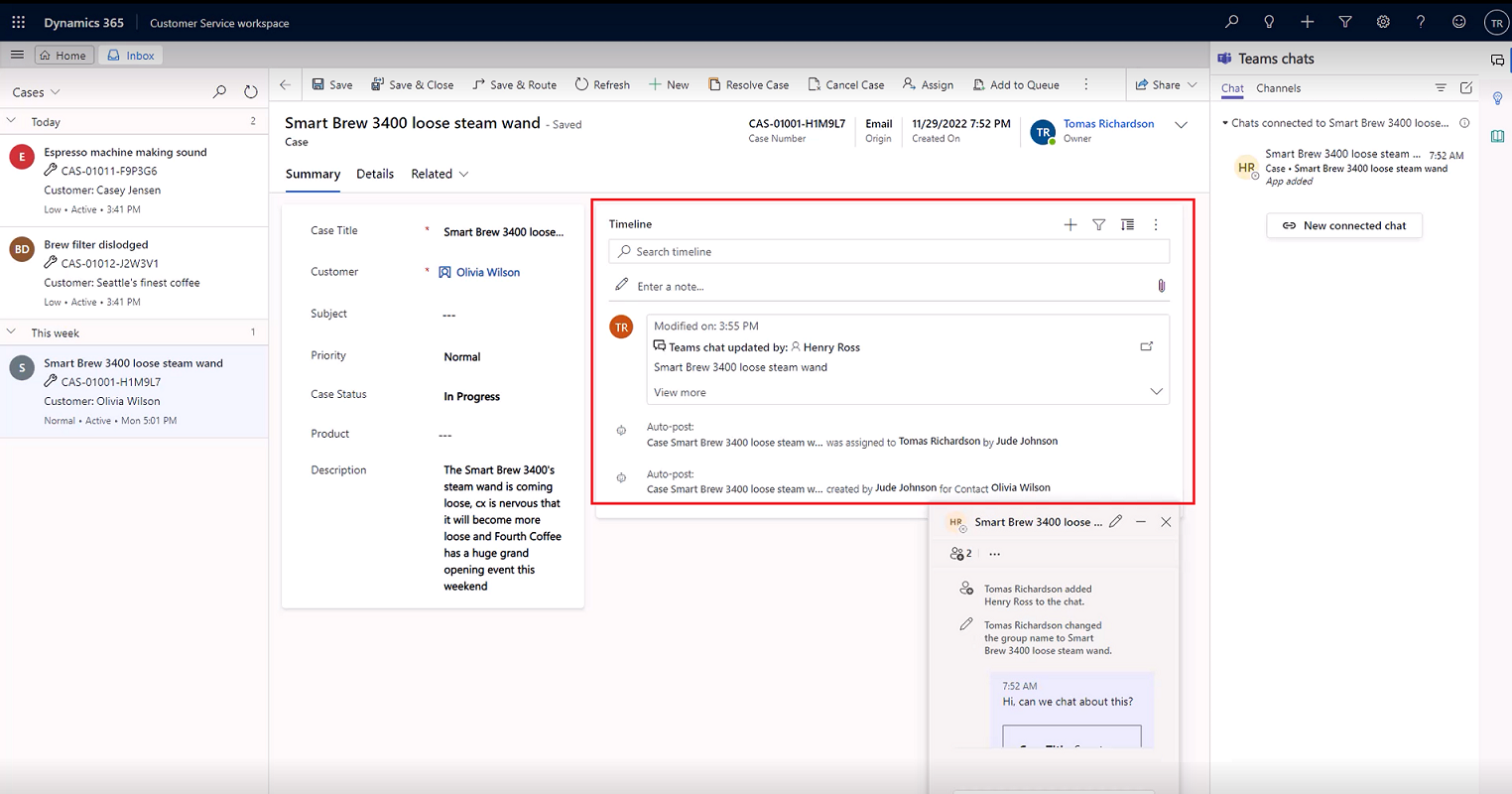
Task: Click the Resolve Case button
Action: coord(749,84)
